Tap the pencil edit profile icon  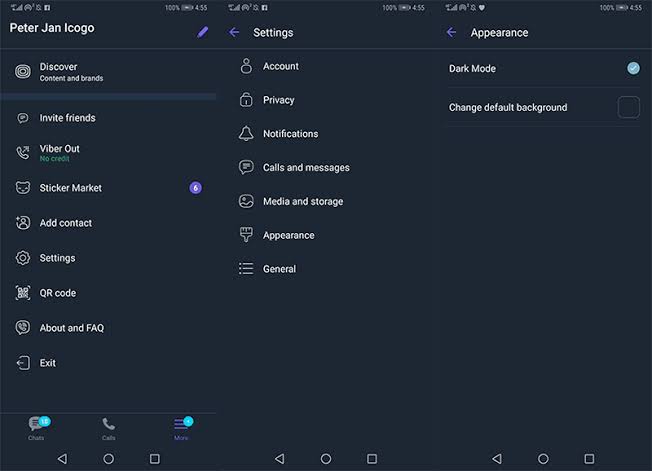pos(203,32)
